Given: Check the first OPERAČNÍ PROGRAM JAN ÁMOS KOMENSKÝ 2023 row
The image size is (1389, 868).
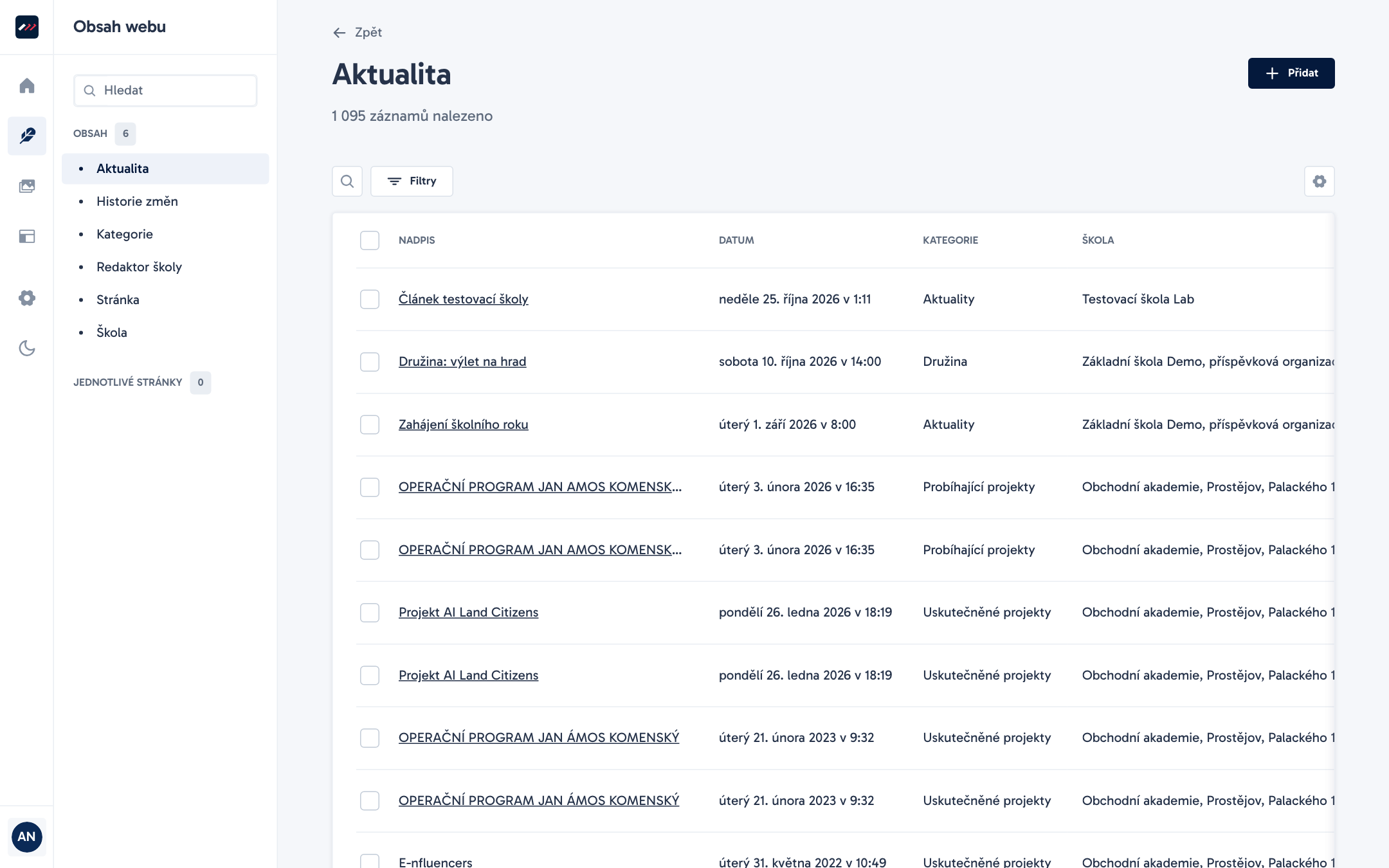Looking at the screenshot, I should (370, 737).
